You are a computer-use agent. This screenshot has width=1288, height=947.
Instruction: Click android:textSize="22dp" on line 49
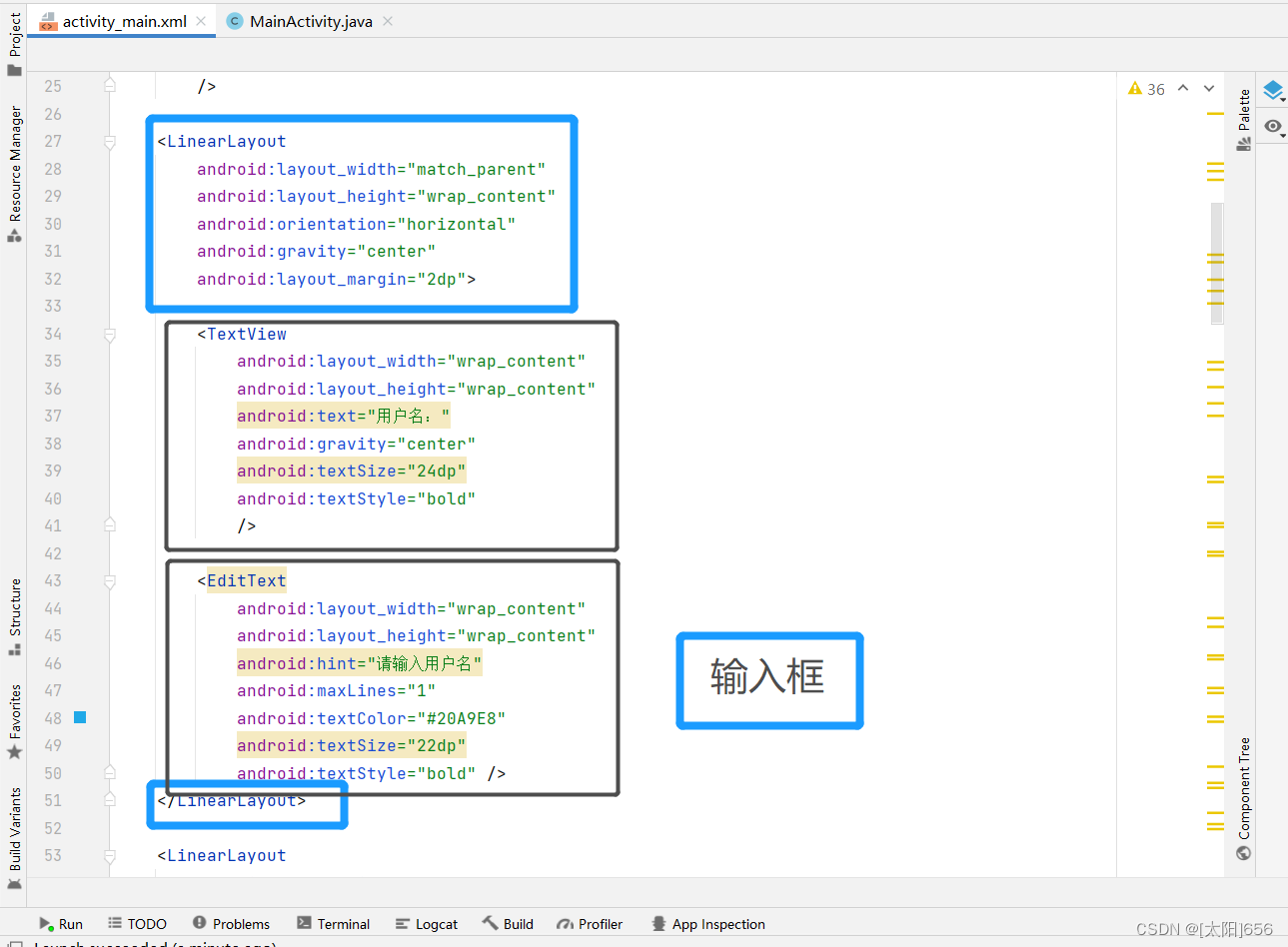[x=352, y=746]
